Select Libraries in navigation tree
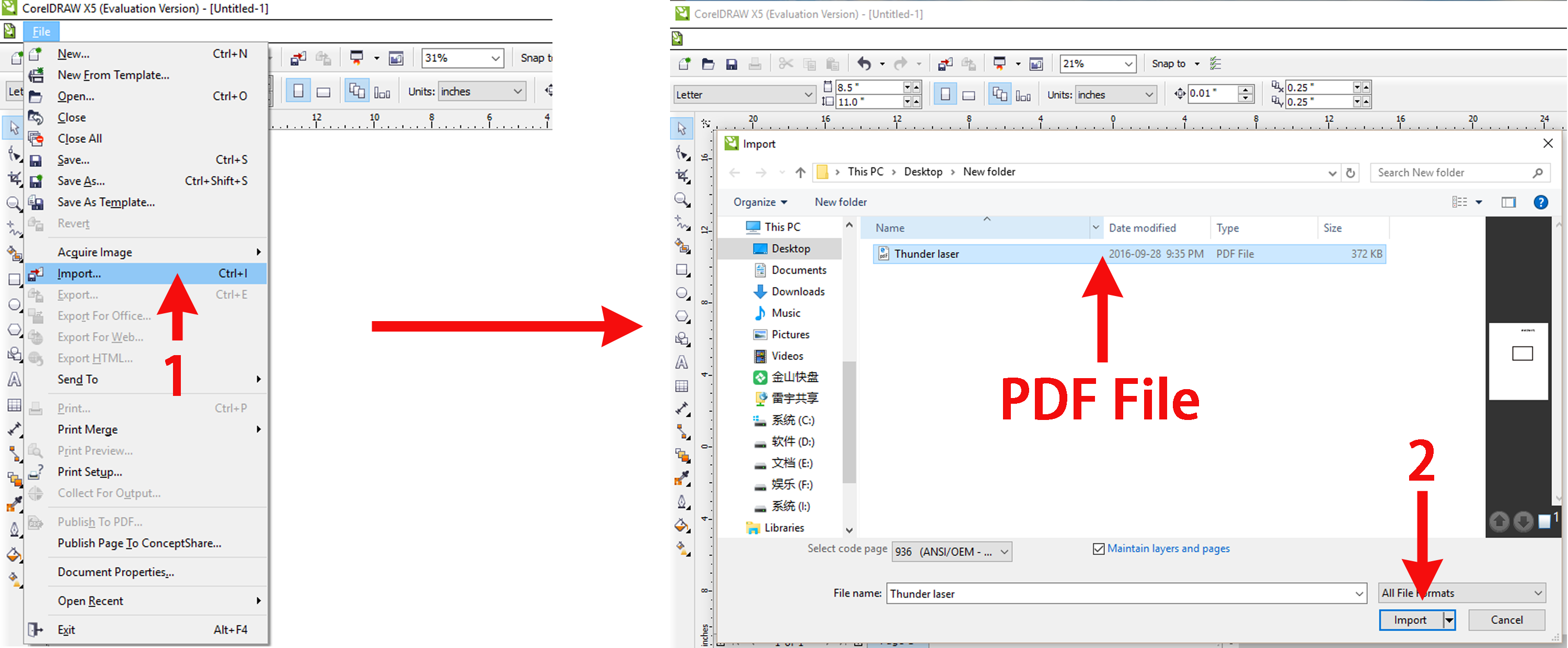1568x648 pixels. tap(783, 528)
